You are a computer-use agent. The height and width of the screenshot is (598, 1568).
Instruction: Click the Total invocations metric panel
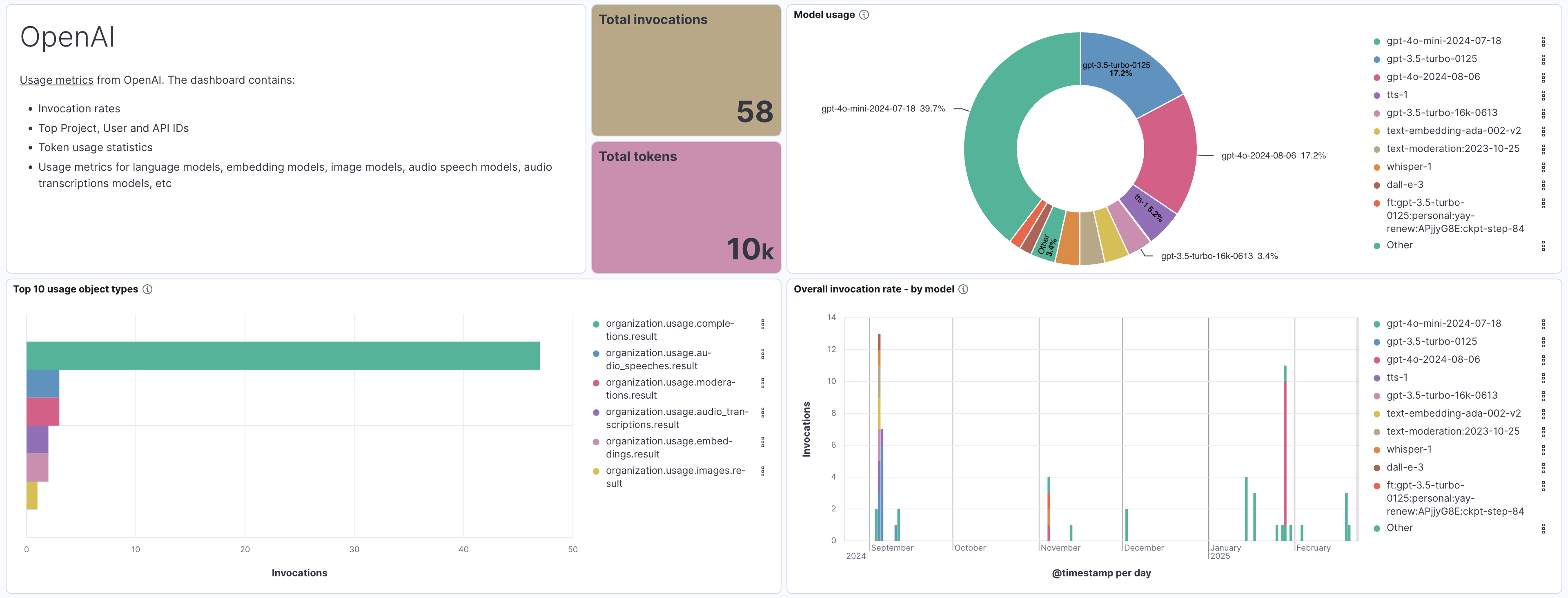pyautogui.click(x=686, y=70)
